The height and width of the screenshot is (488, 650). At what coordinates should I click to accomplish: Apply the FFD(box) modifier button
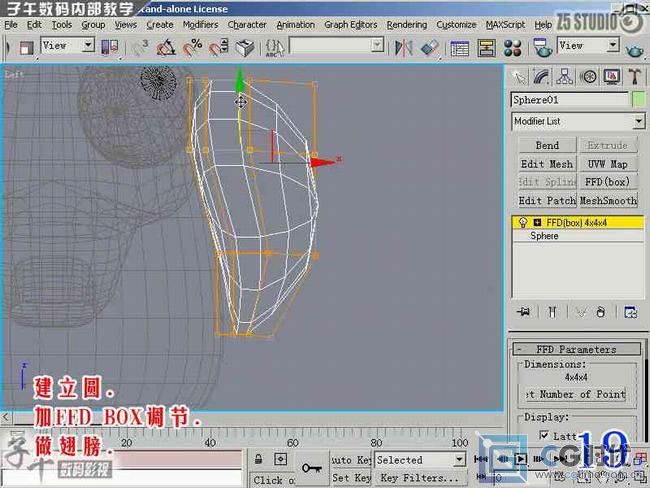pyautogui.click(x=607, y=182)
